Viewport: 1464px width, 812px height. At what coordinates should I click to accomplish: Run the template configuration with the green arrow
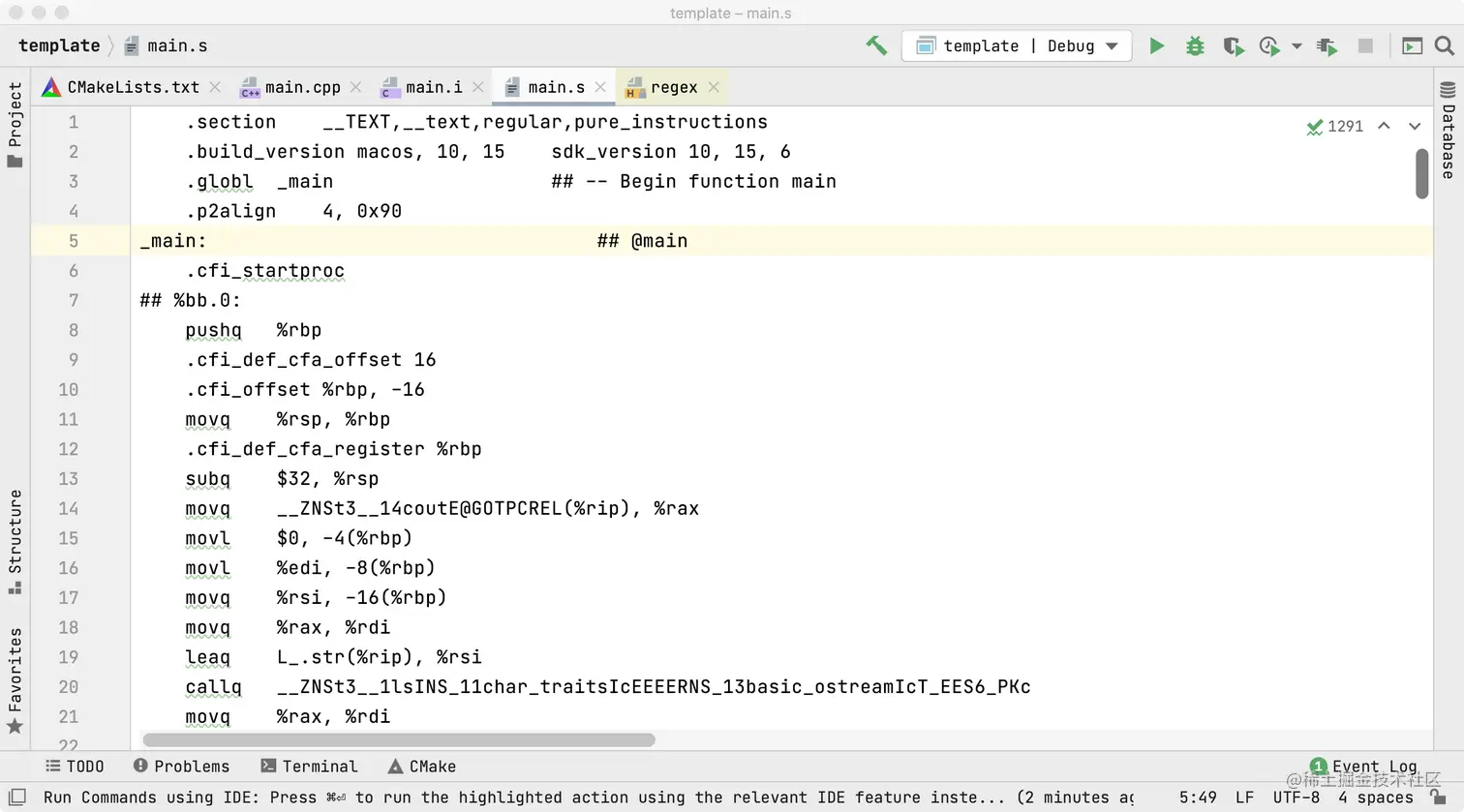point(1156,45)
